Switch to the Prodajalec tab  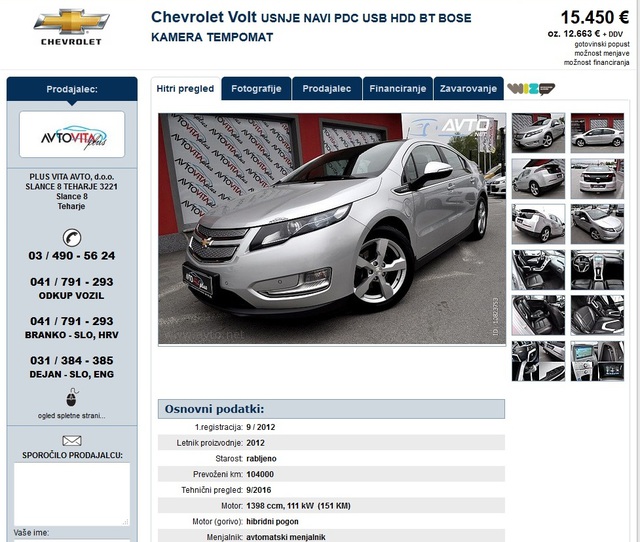click(327, 89)
